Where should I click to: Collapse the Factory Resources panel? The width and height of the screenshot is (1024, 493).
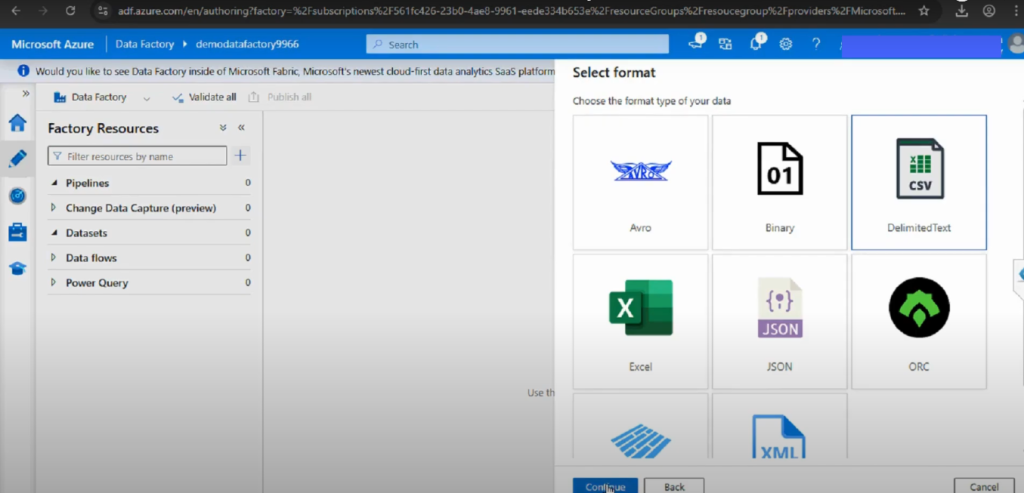[x=241, y=127]
